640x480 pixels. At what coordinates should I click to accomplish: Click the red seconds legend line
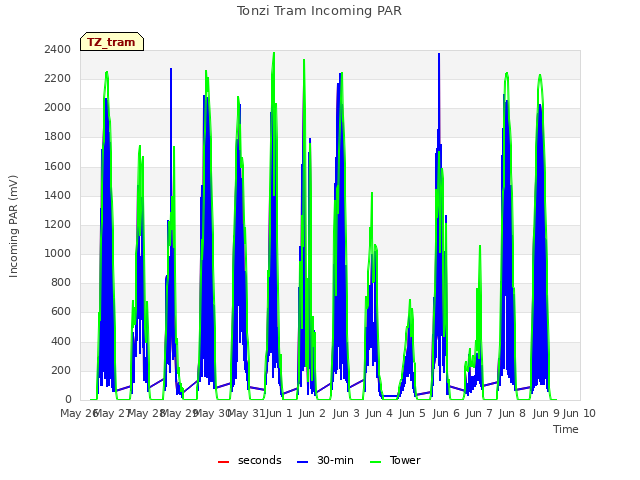[224, 462]
